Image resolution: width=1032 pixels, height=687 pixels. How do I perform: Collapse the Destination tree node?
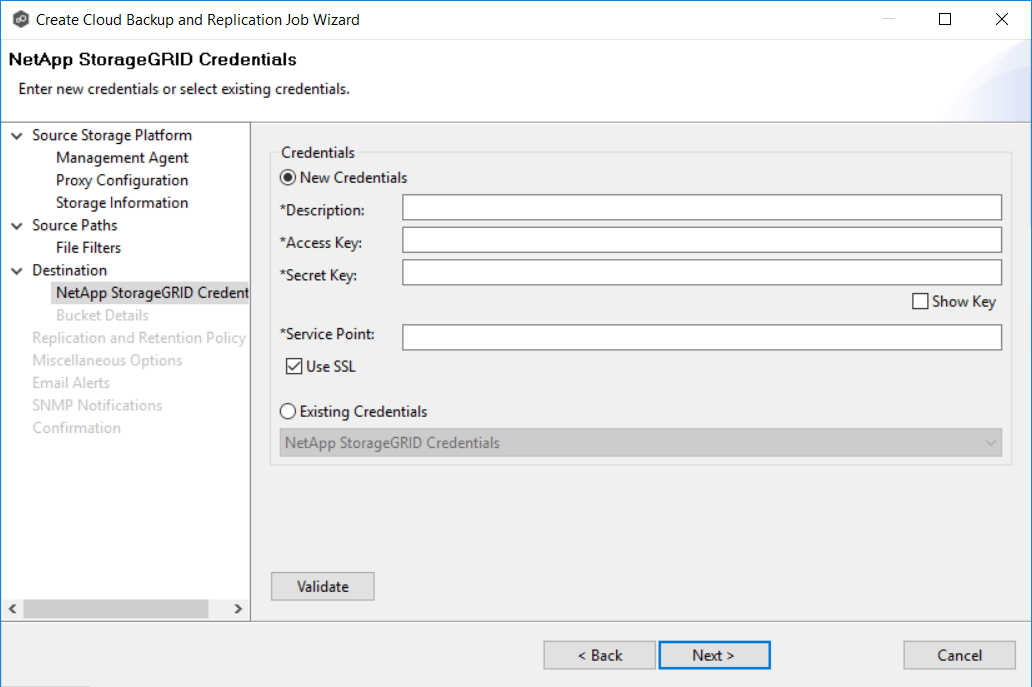coord(17,270)
